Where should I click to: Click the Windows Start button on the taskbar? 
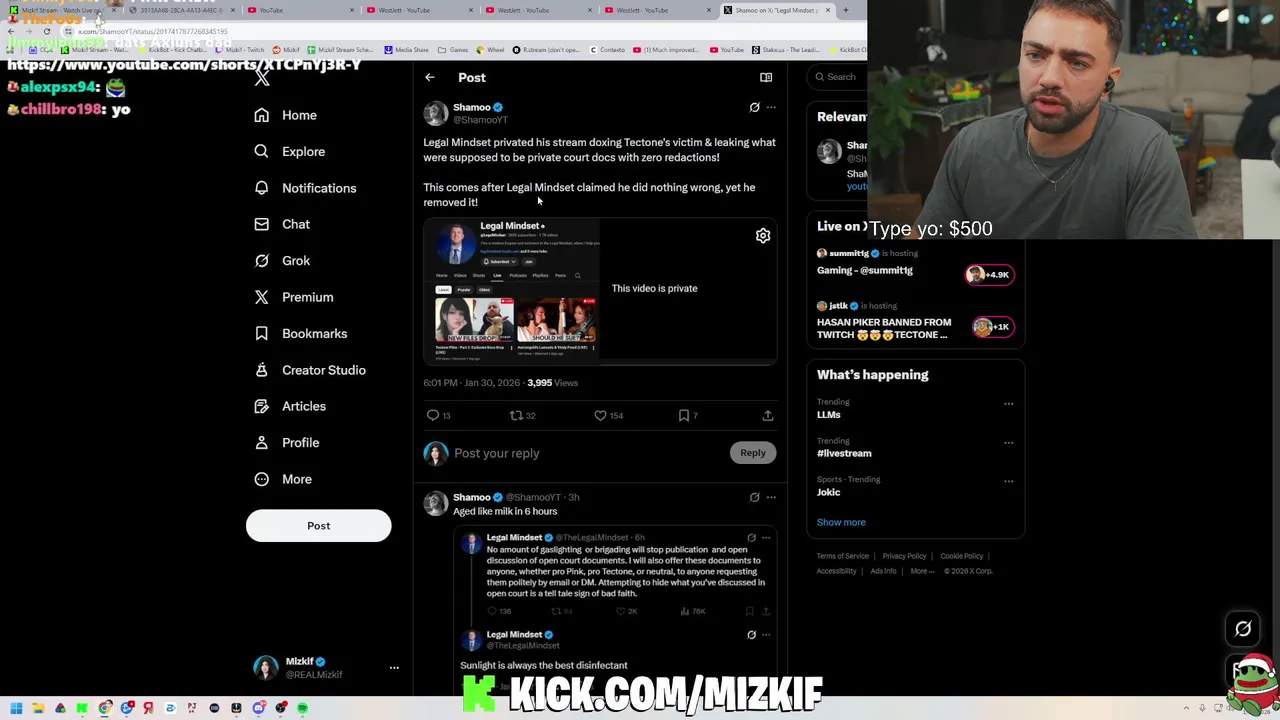16,708
